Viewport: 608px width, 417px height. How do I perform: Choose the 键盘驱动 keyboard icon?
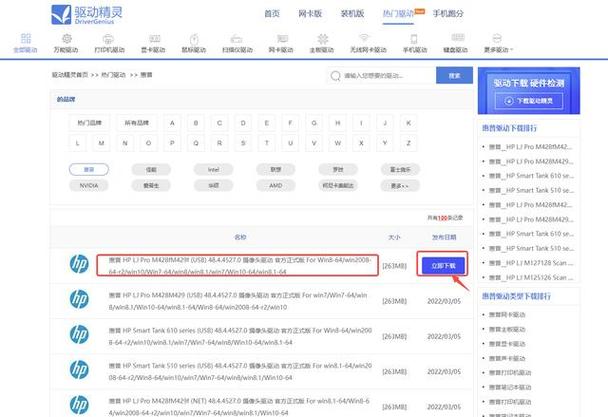[458, 38]
